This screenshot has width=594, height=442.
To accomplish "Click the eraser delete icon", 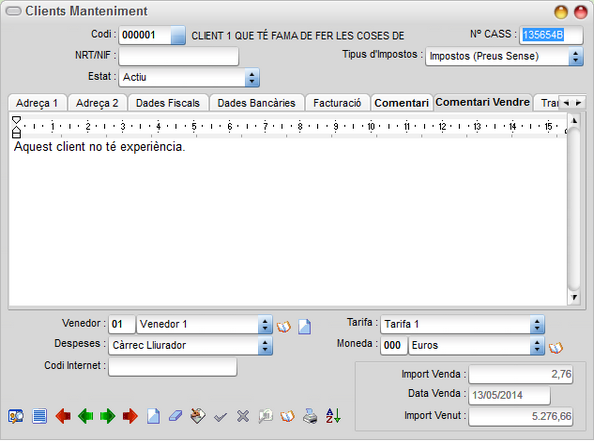I will tap(175, 416).
